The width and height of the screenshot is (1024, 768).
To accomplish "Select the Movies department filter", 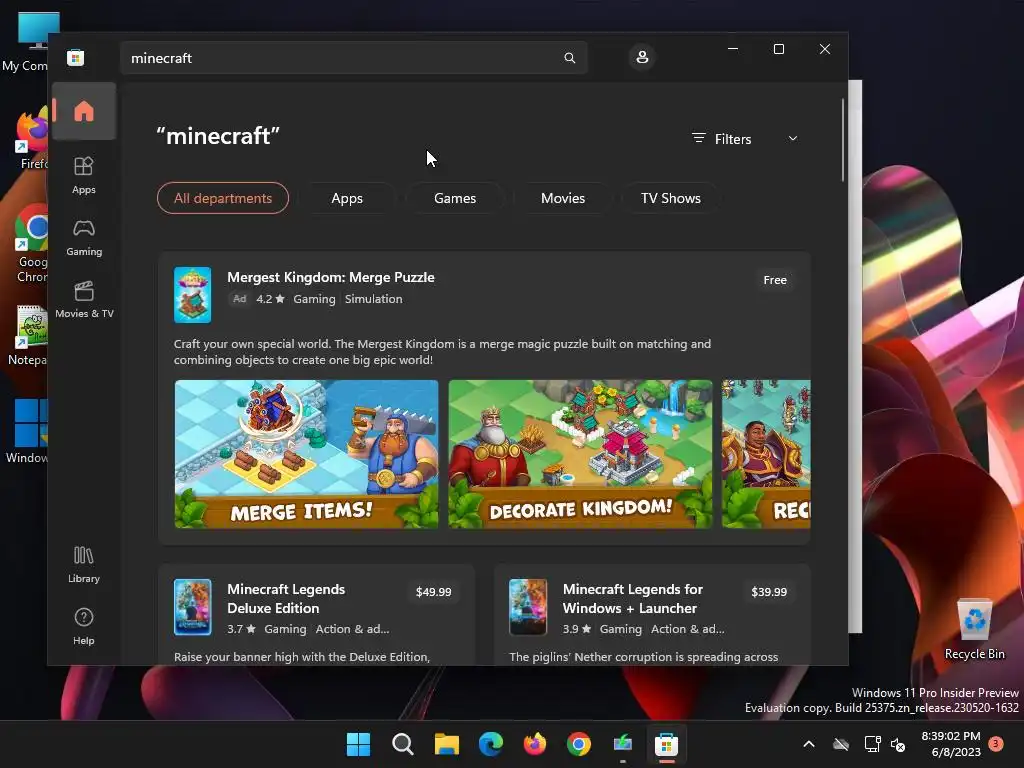I will point(563,198).
